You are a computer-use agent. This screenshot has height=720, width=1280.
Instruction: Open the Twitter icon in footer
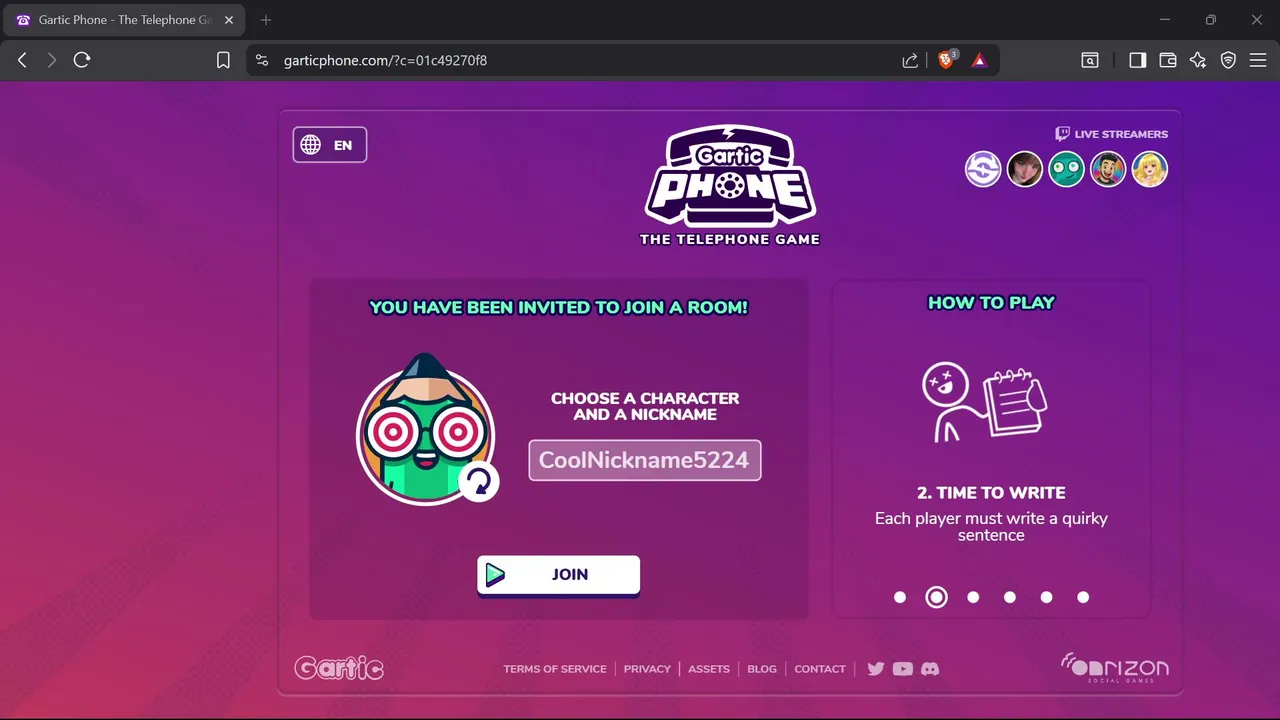point(876,669)
